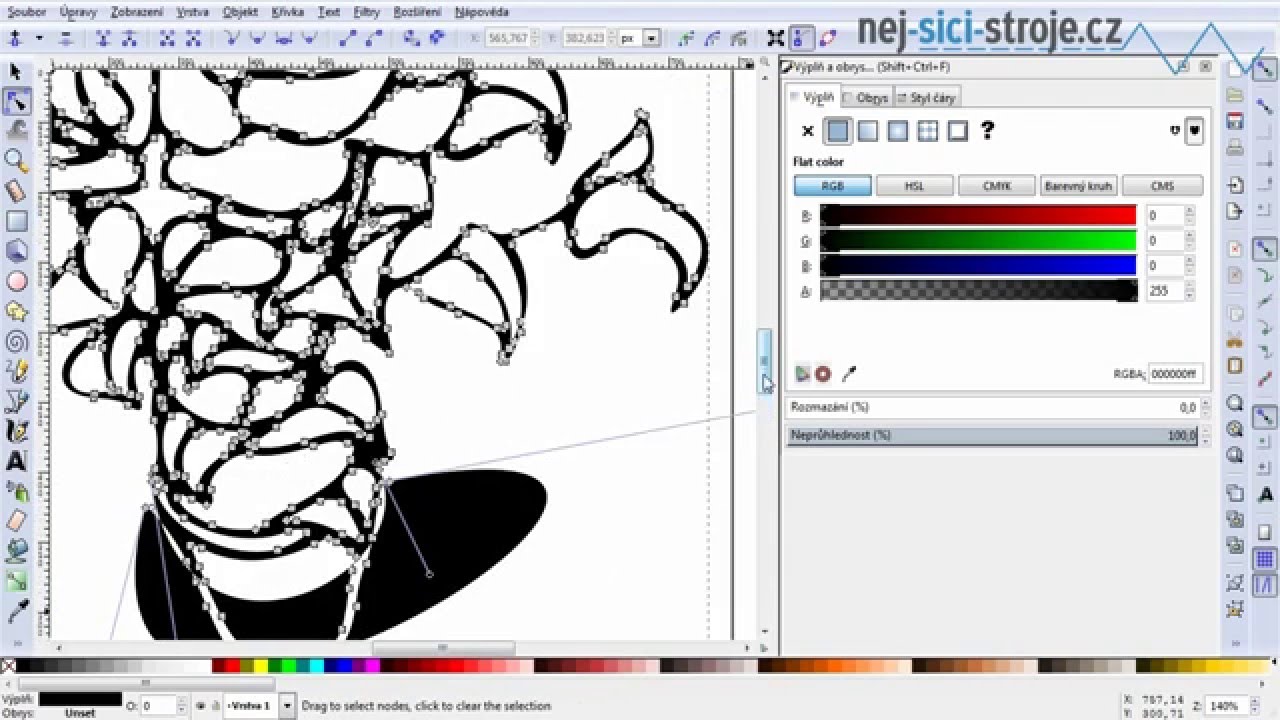This screenshot has height=720, width=1280.
Task: Click the Neprůhlednost opacity slider
Action: [x=992, y=435]
